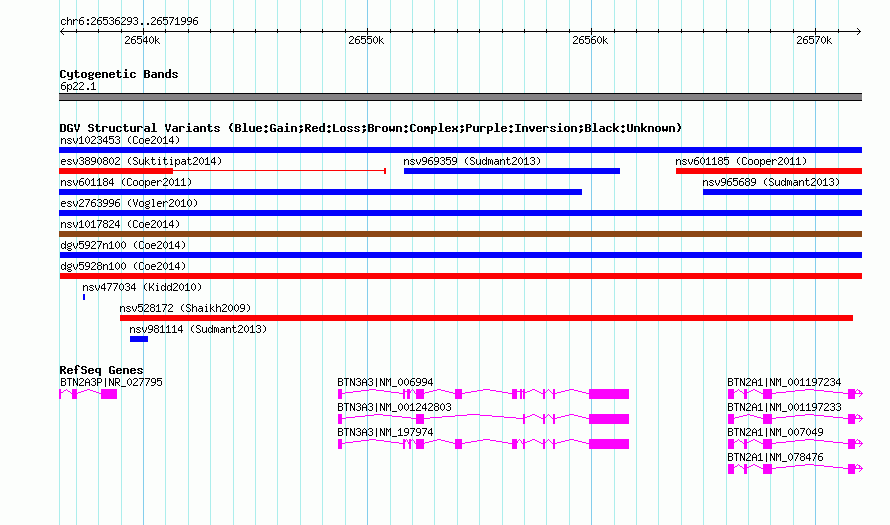The height and width of the screenshot is (525, 890).
Task: Select the nsv601185 (Cooper2011) red bar
Action: point(769,171)
